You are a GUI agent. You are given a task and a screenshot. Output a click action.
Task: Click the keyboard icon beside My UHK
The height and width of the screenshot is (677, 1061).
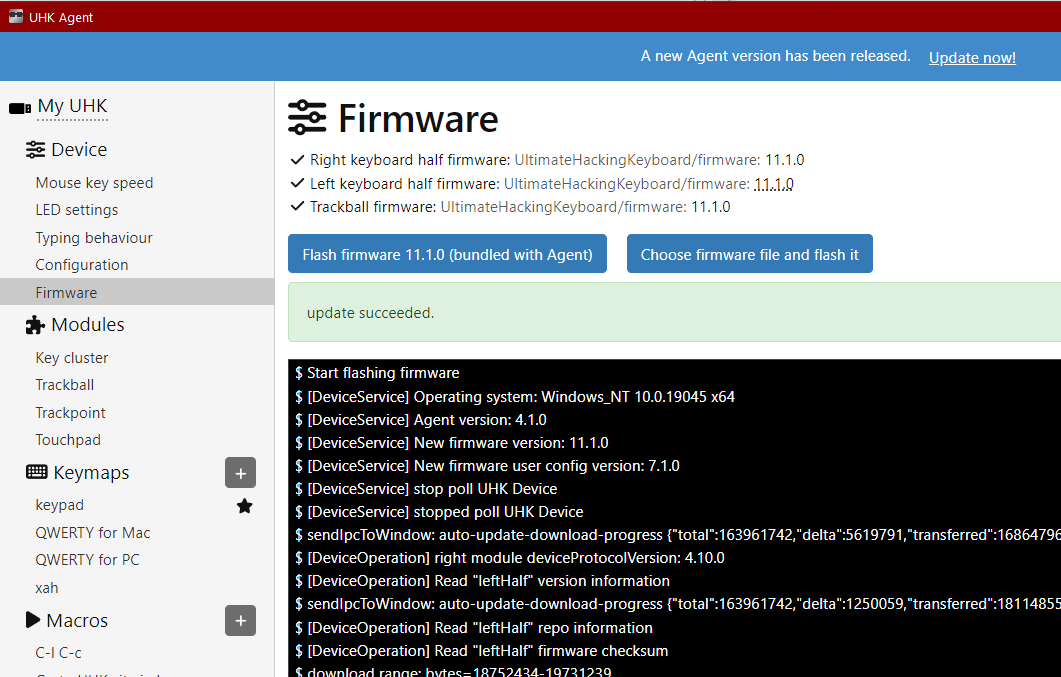tap(20, 108)
